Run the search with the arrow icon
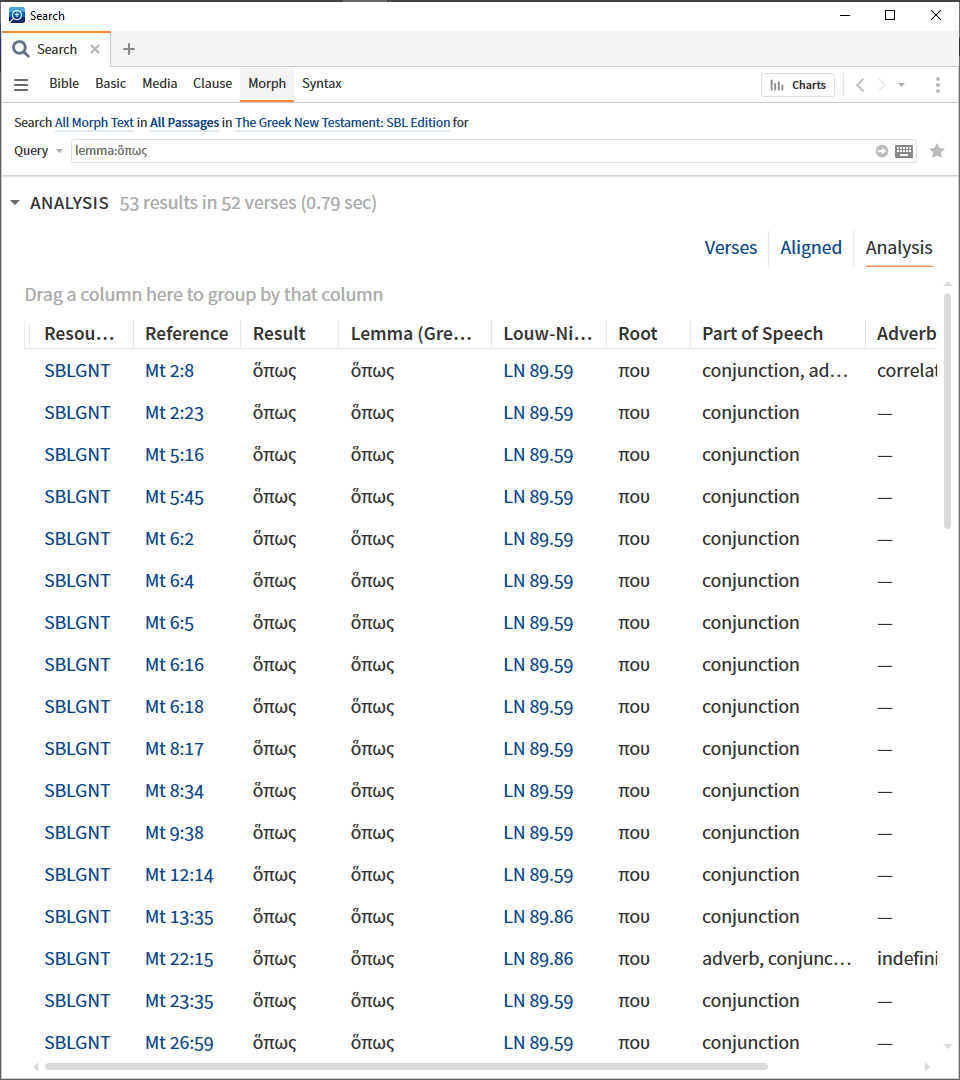 point(882,151)
